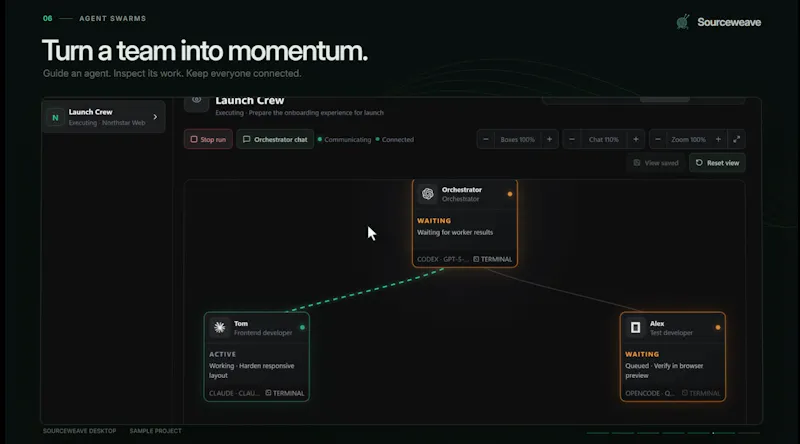Click the Launch Crew heading title
The width and height of the screenshot is (800, 444).
[x=249, y=101]
